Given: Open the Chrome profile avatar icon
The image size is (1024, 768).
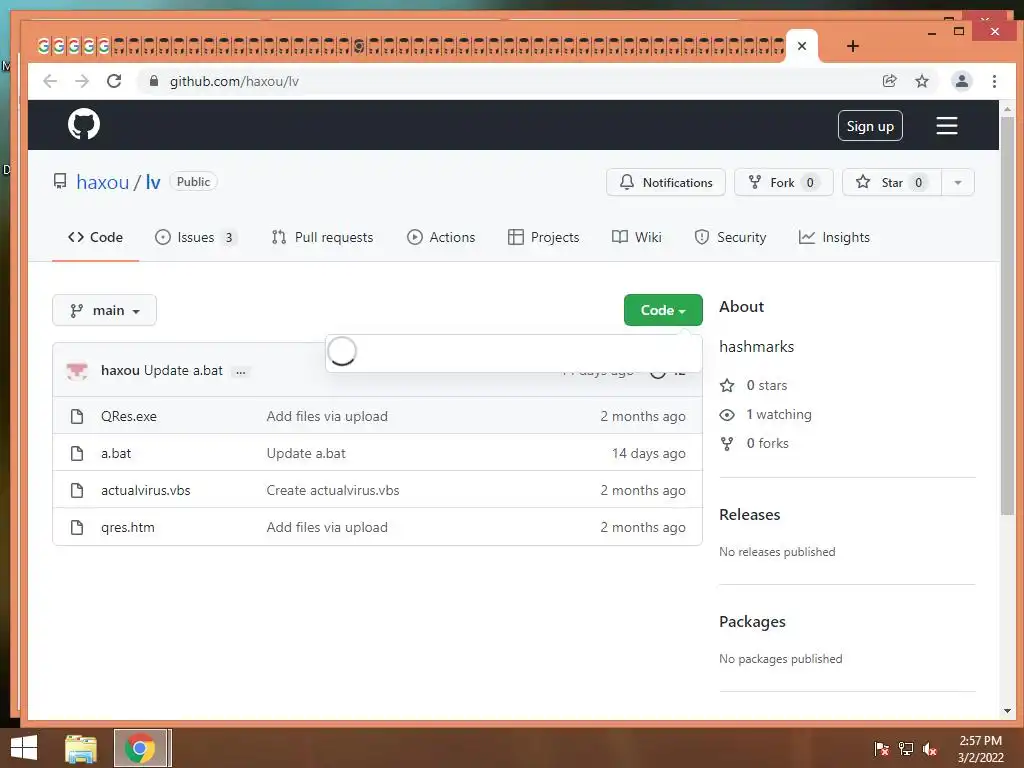Looking at the screenshot, I should [x=961, y=81].
